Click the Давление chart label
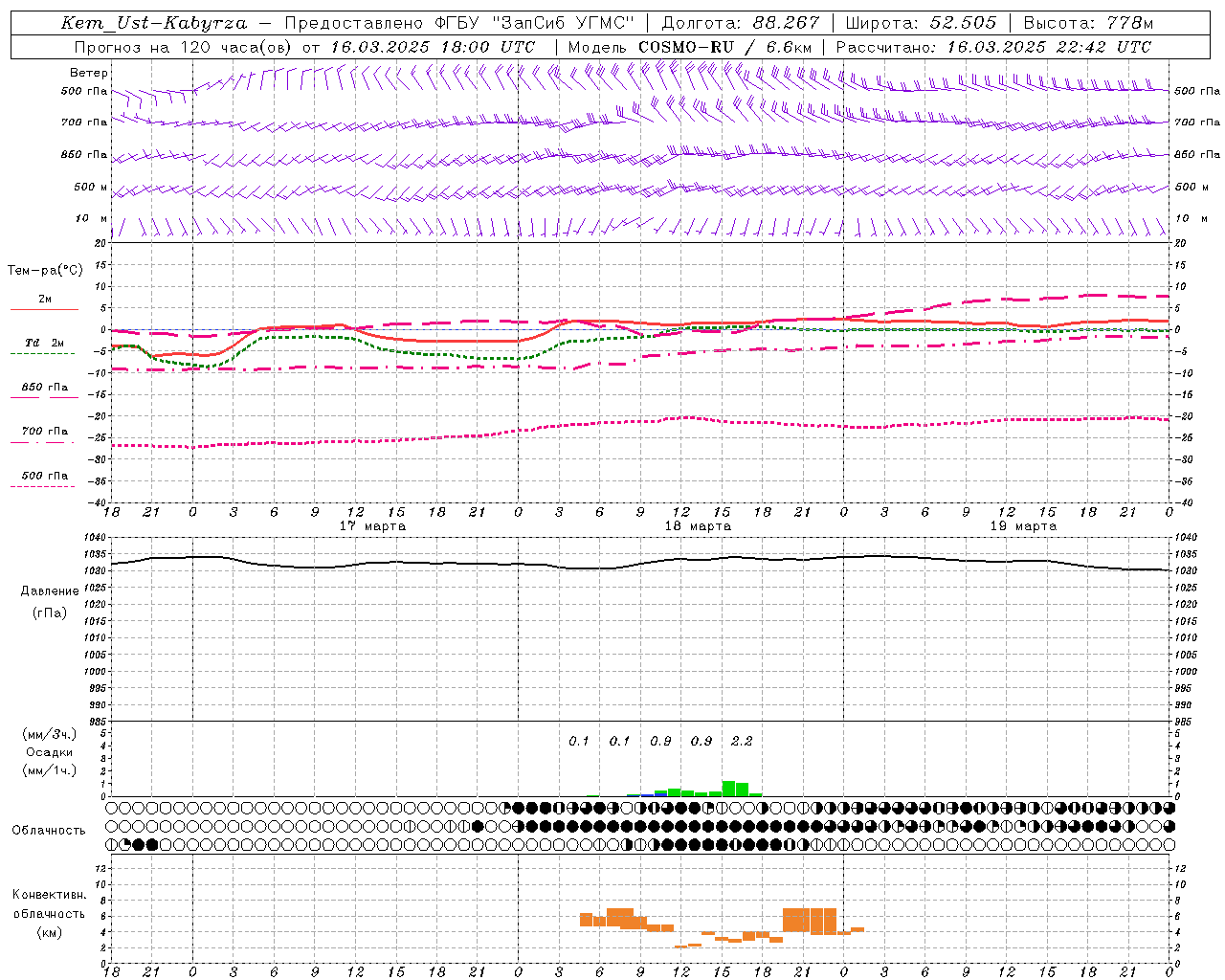1225x980 pixels. coord(50,591)
